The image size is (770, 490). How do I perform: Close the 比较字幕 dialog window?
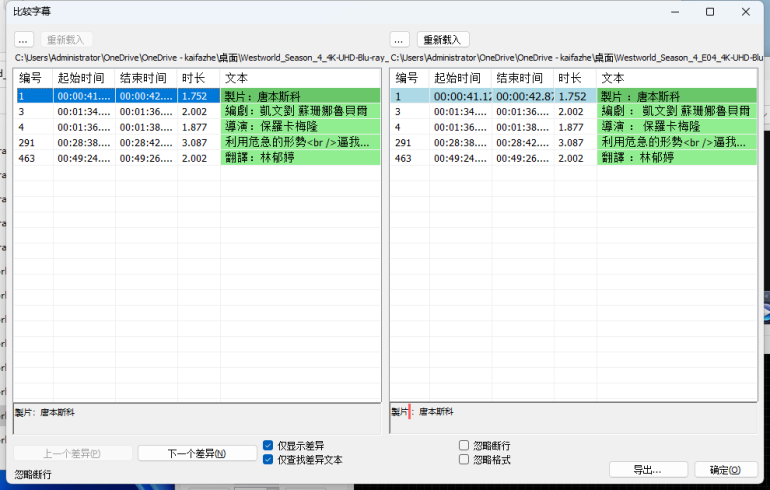pyautogui.click(x=745, y=12)
